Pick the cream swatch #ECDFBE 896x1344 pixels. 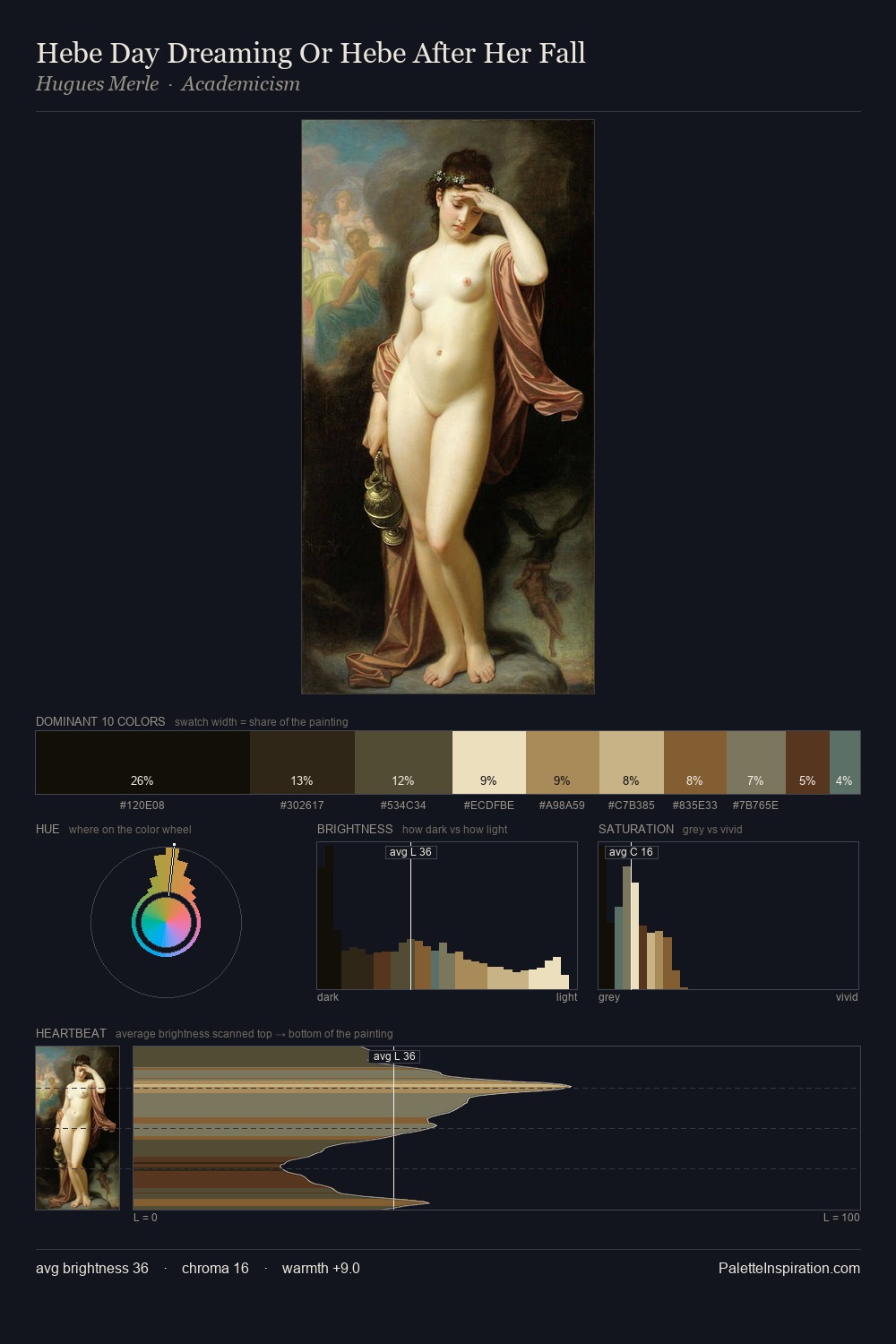point(489,762)
